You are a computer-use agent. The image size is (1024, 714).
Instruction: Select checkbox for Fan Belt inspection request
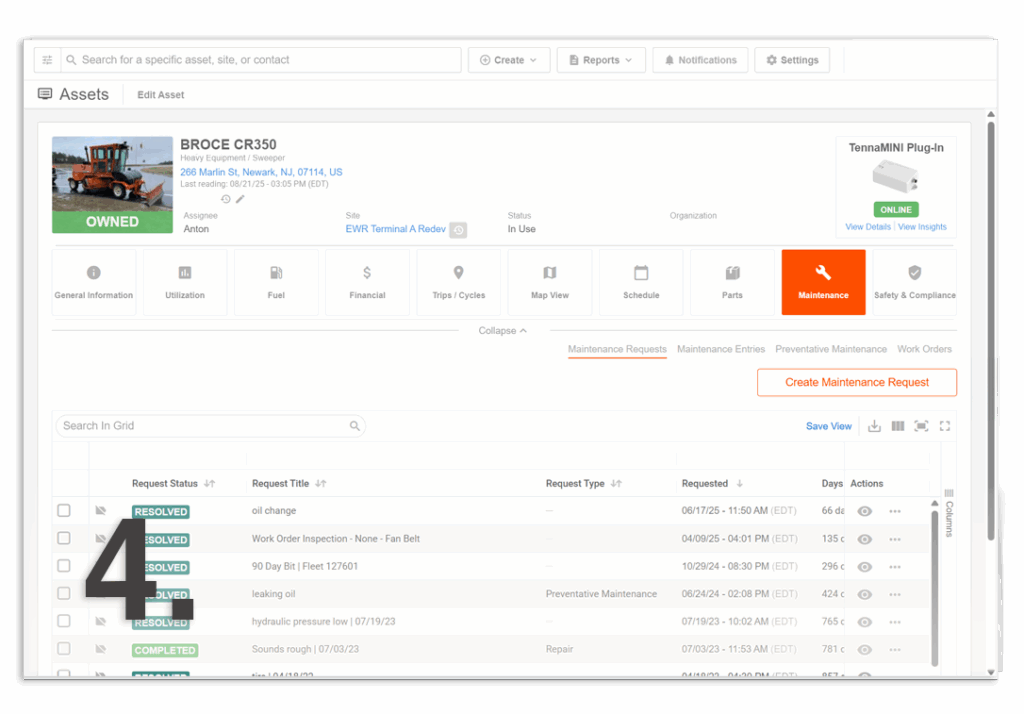(x=64, y=538)
